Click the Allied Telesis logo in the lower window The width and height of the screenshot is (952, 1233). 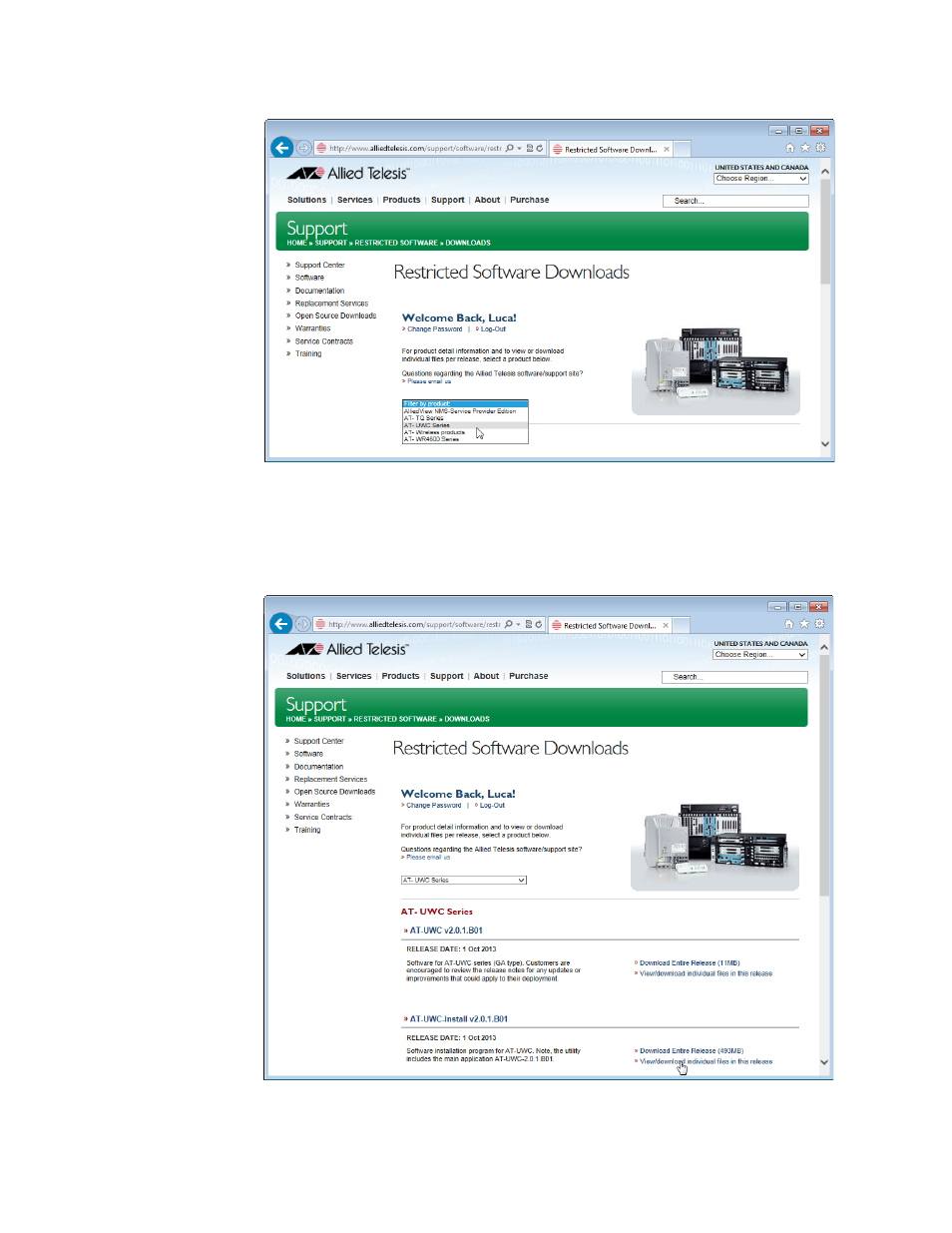tap(346, 649)
